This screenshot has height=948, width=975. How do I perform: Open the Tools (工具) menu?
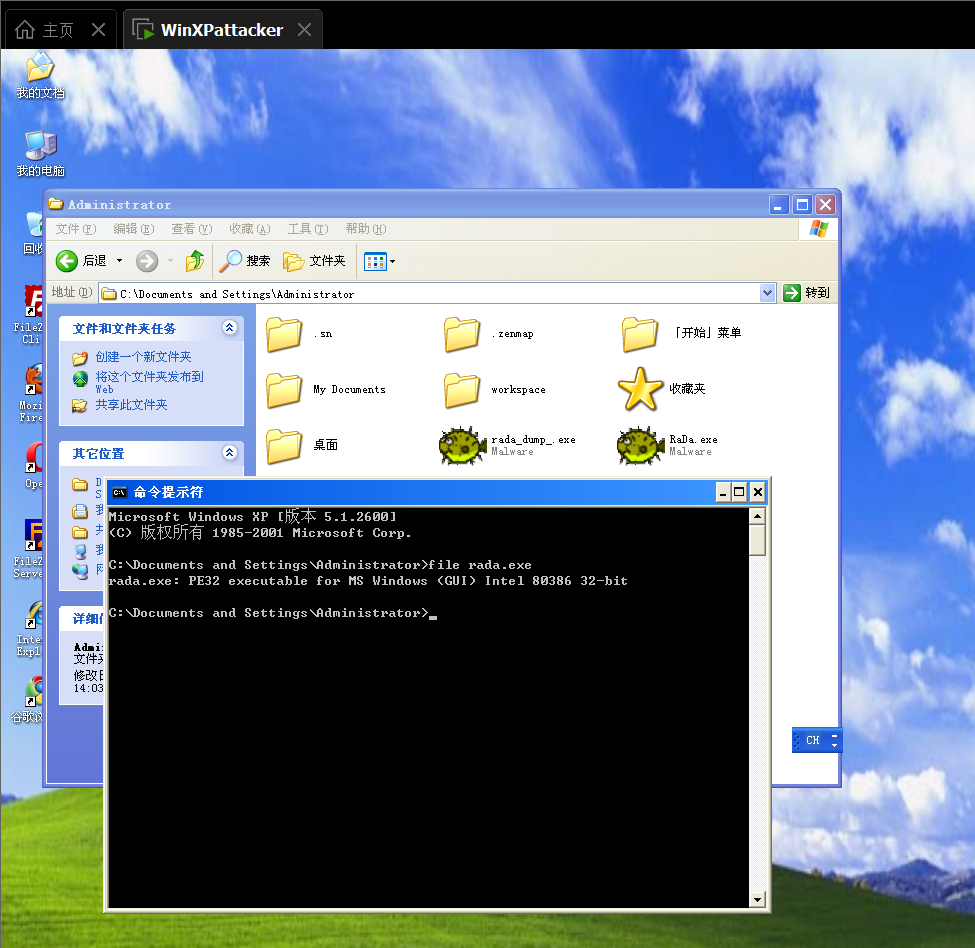308,229
